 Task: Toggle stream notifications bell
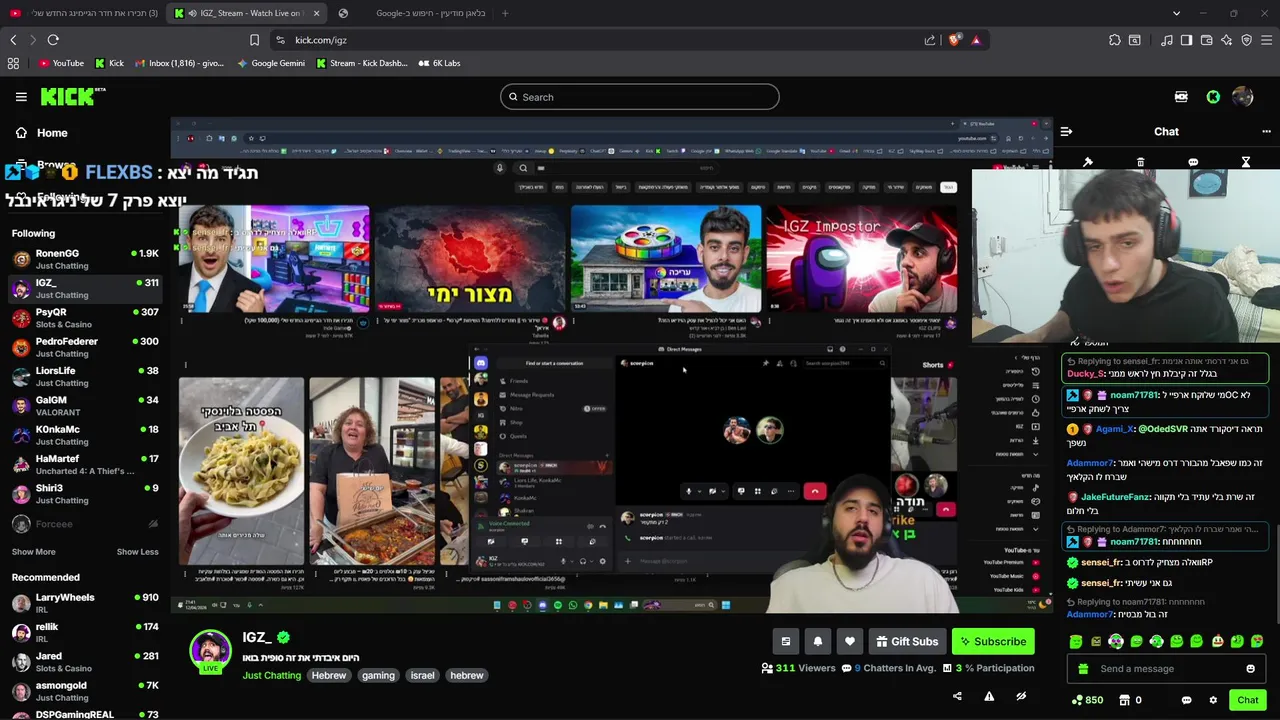pos(818,641)
